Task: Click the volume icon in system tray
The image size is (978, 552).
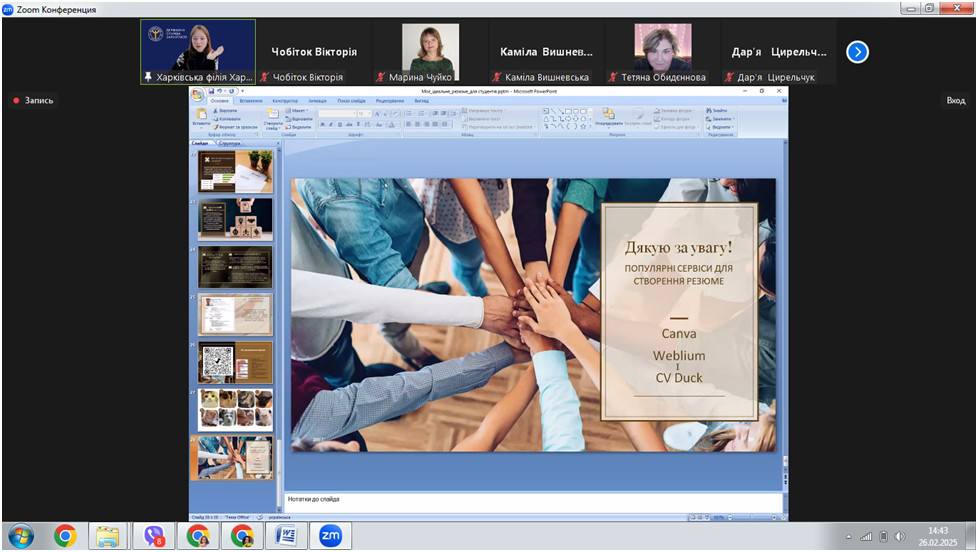Action: pos(899,537)
